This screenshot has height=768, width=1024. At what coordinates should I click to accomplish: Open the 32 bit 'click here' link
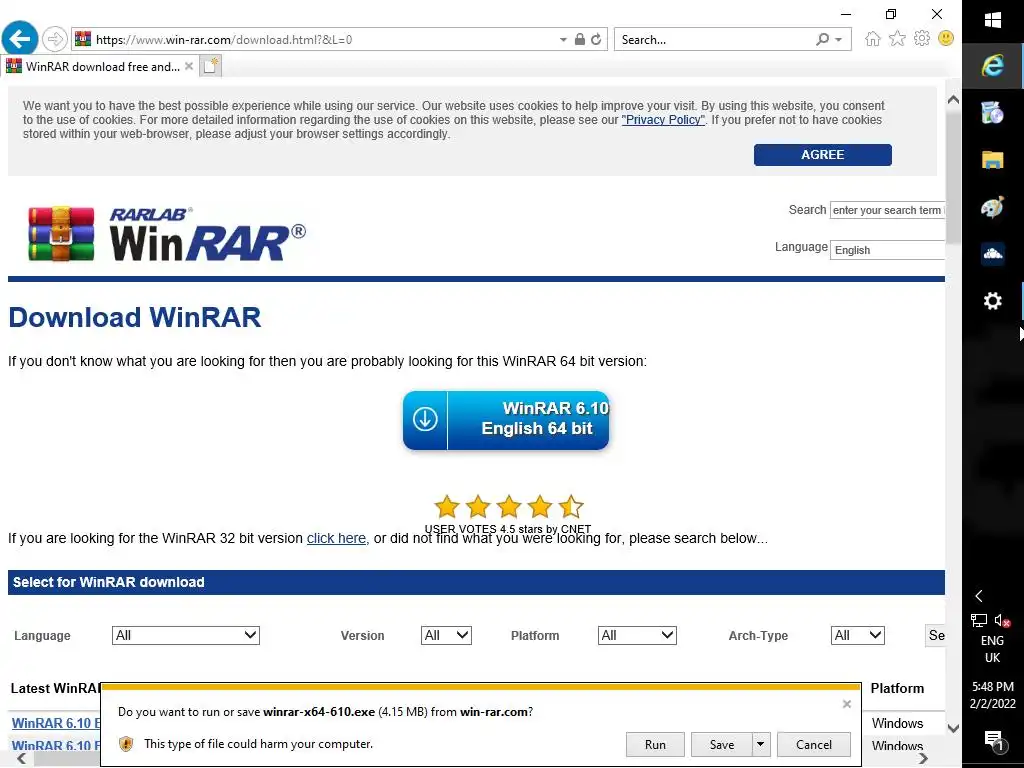click(x=338, y=538)
